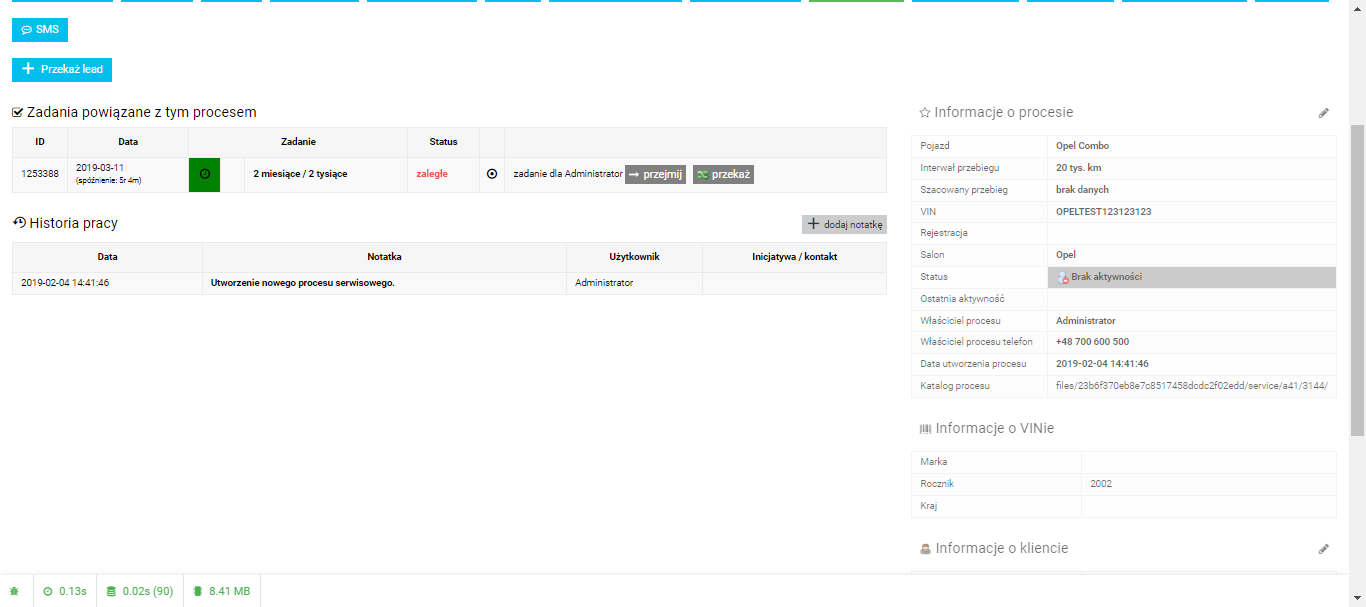Viewport: 1366px width, 607px height.
Task: Click the SMS button
Action: tap(40, 30)
